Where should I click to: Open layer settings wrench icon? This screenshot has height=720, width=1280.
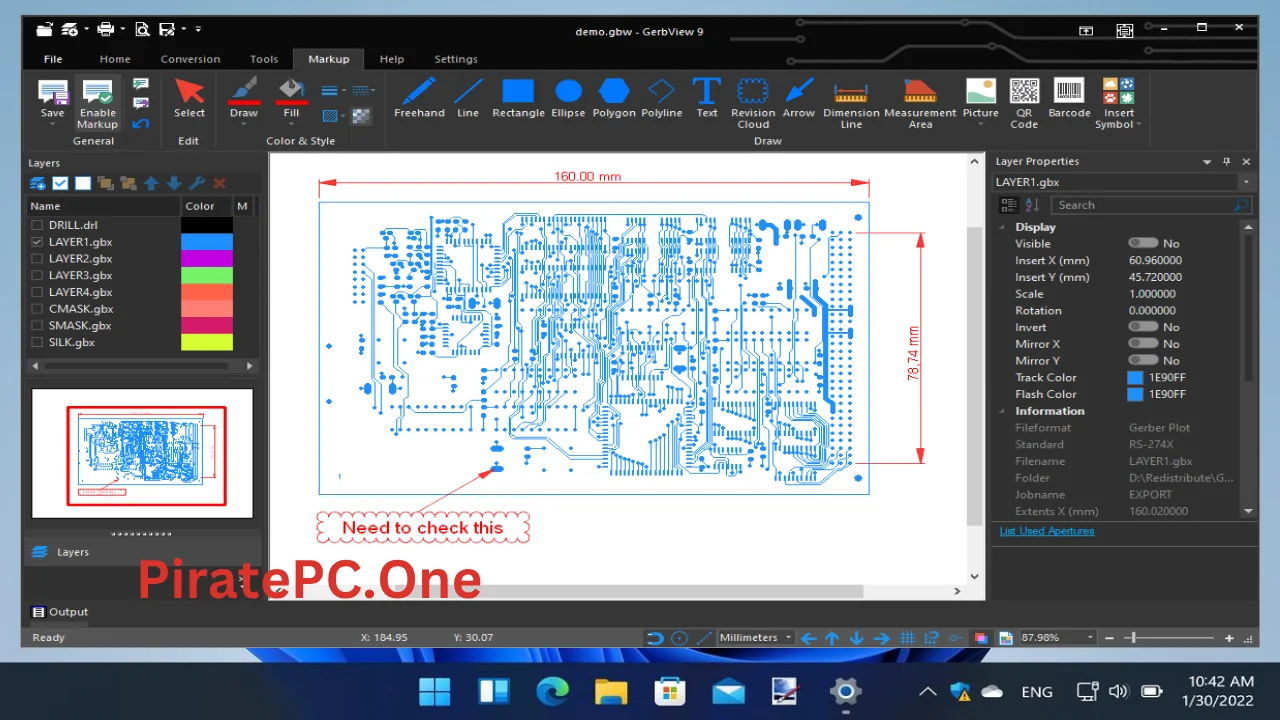(x=197, y=183)
